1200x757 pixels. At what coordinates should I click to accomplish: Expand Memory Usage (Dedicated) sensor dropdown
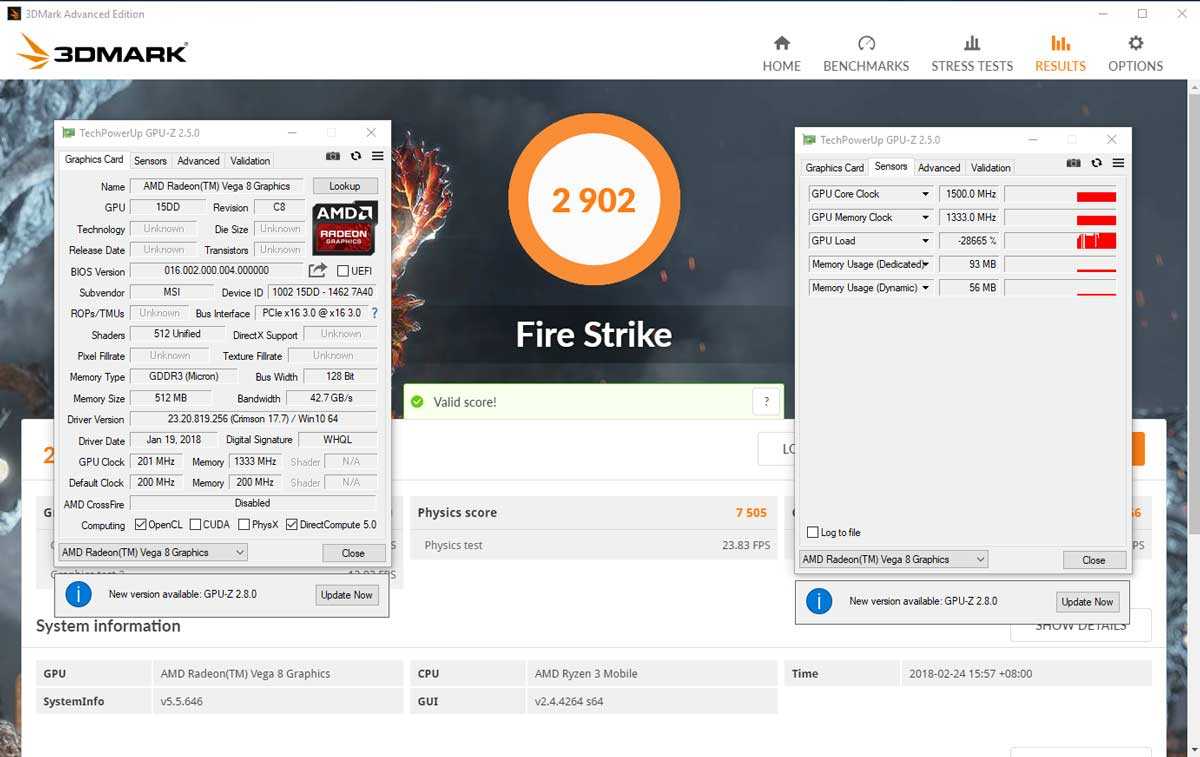[x=925, y=264]
